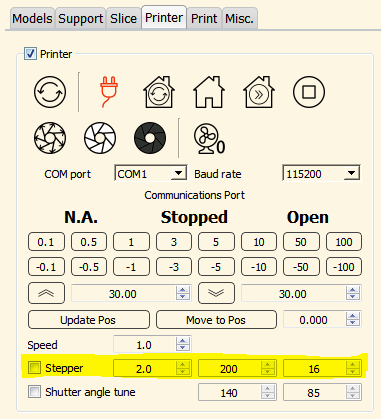This screenshot has height=419, width=381.
Task: Click the house icon with double chevrons
Action: click(x=259, y=92)
